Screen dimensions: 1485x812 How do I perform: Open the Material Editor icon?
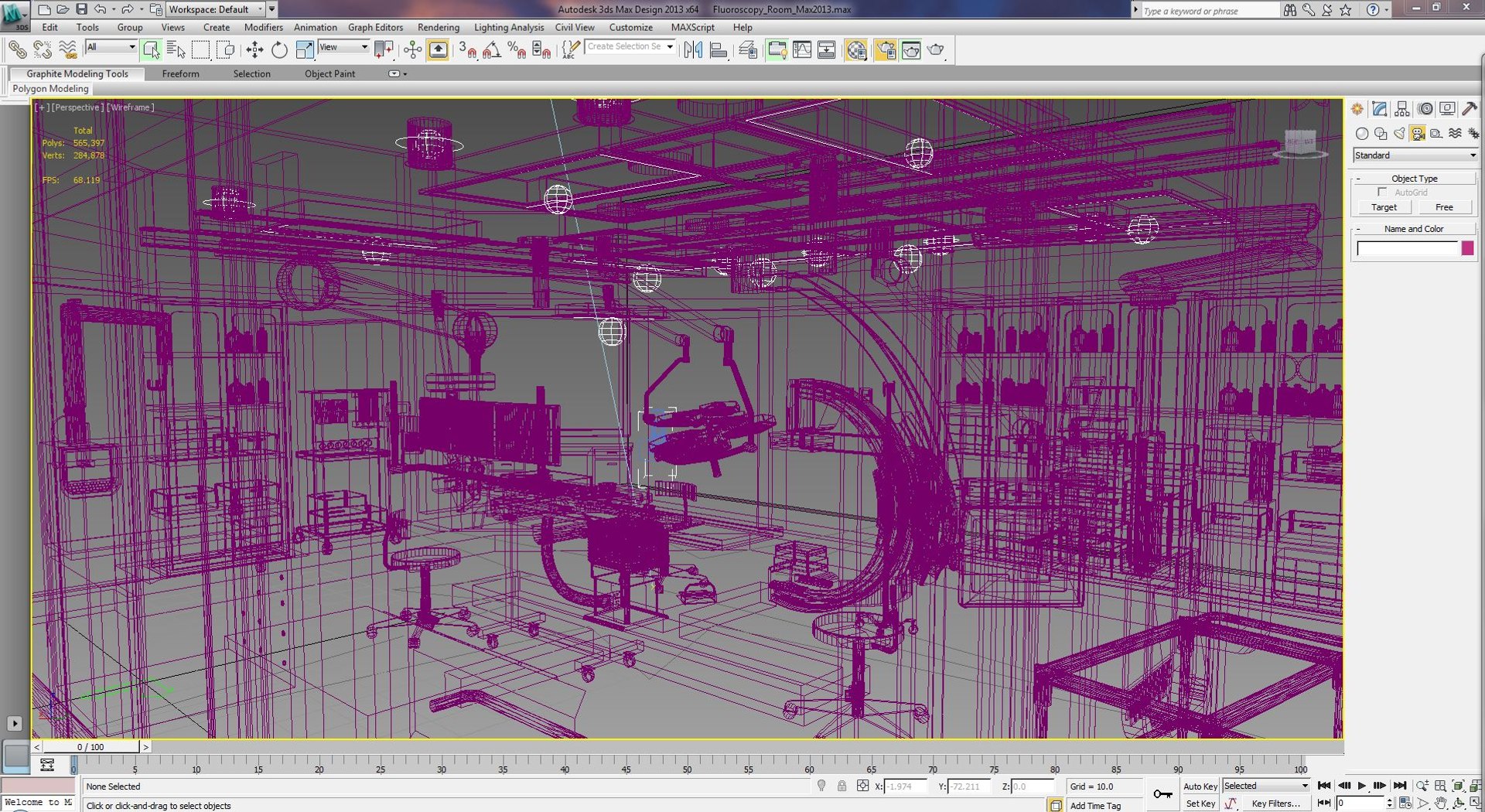(856, 50)
